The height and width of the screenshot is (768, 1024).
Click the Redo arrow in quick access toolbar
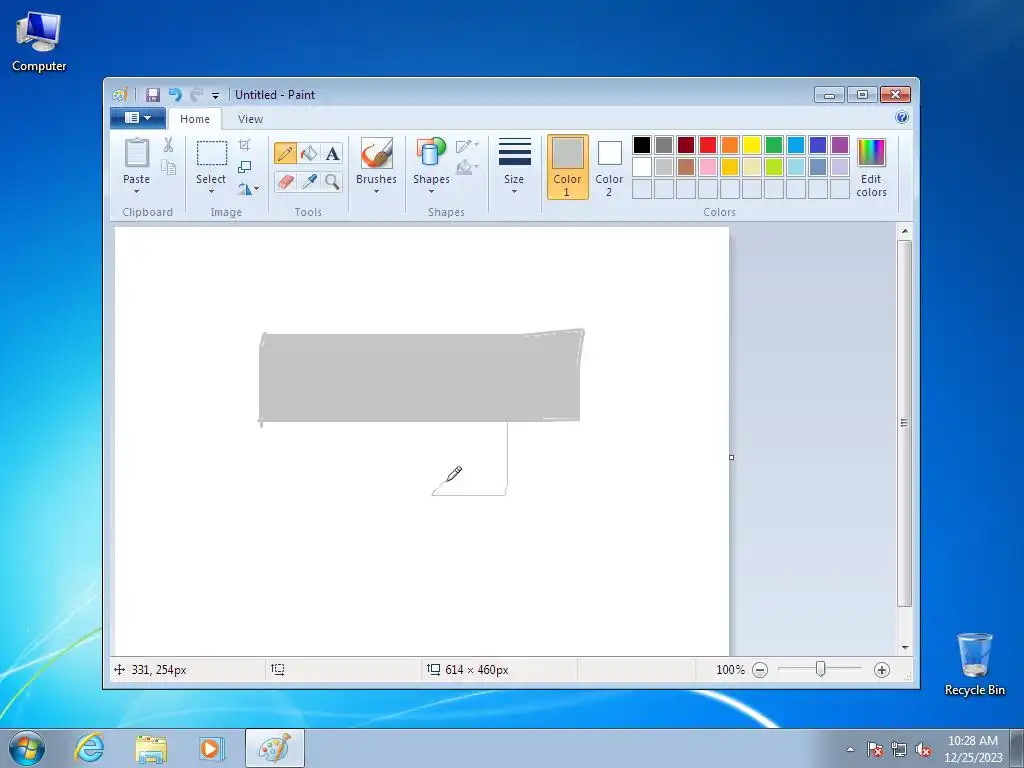tap(197, 95)
